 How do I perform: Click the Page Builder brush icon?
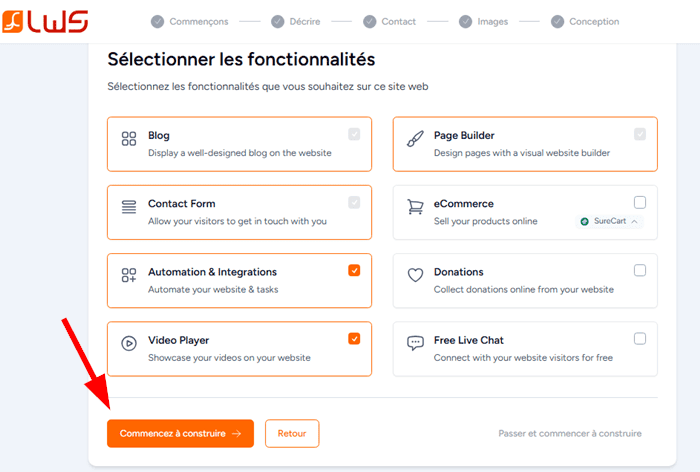click(415, 140)
